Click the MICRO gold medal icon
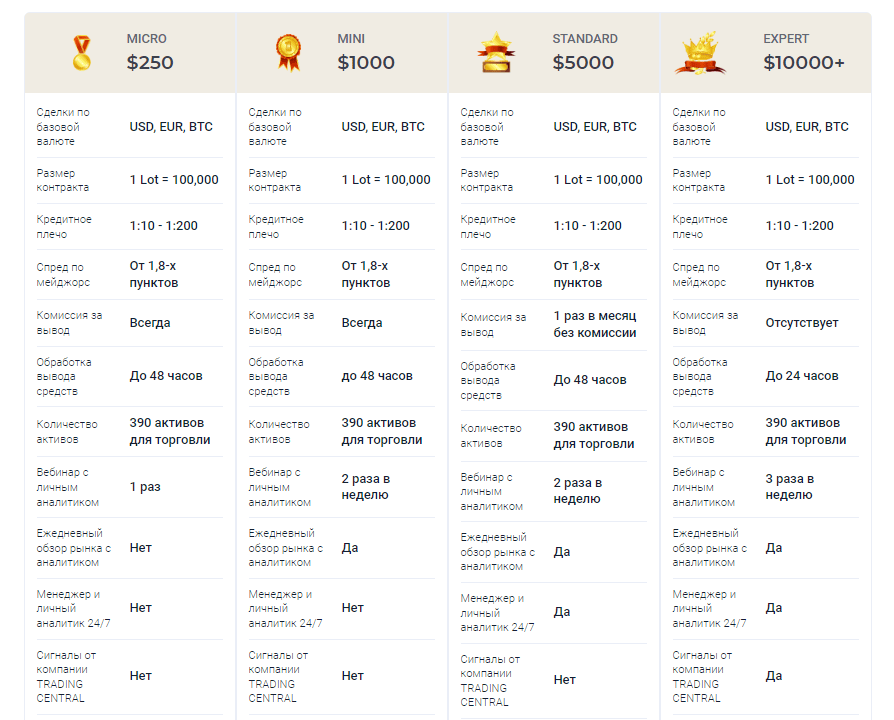 coord(82,53)
